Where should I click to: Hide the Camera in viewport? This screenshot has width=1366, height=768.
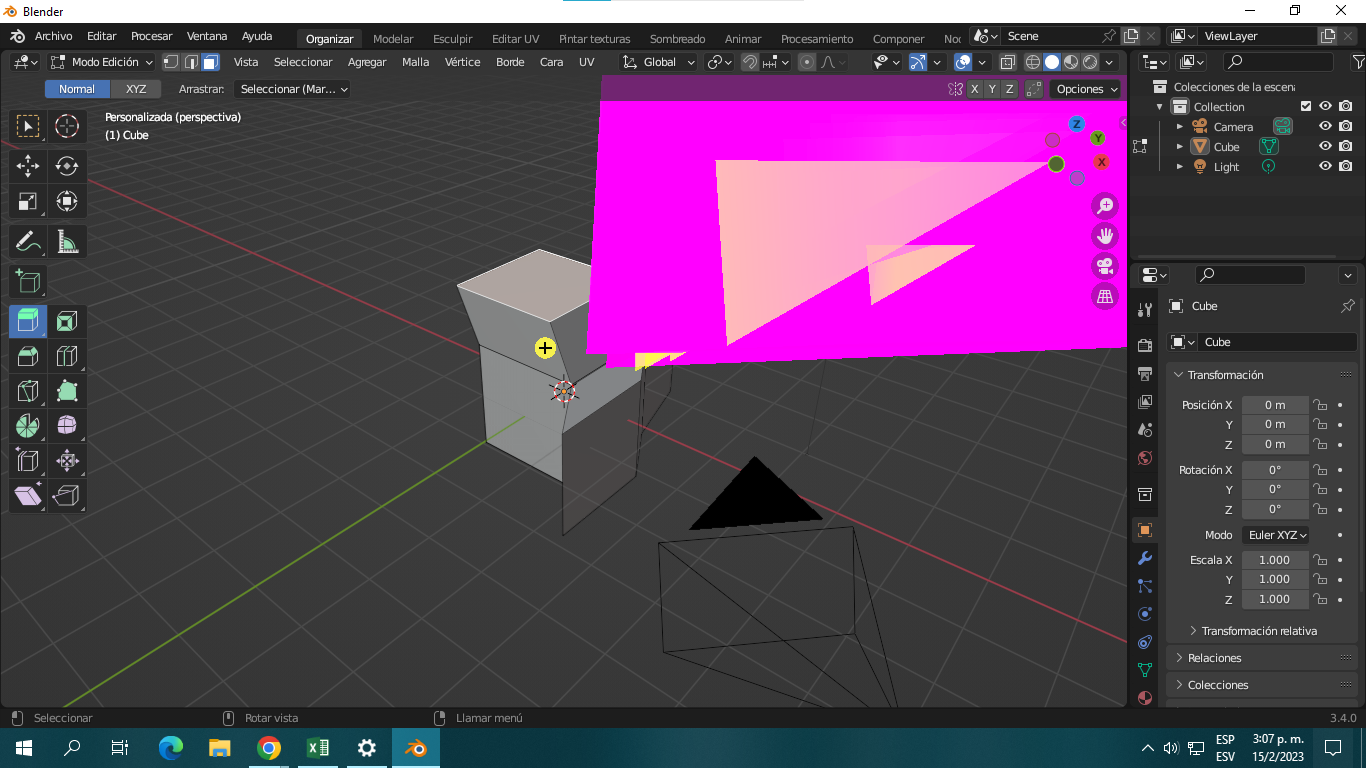1325,126
